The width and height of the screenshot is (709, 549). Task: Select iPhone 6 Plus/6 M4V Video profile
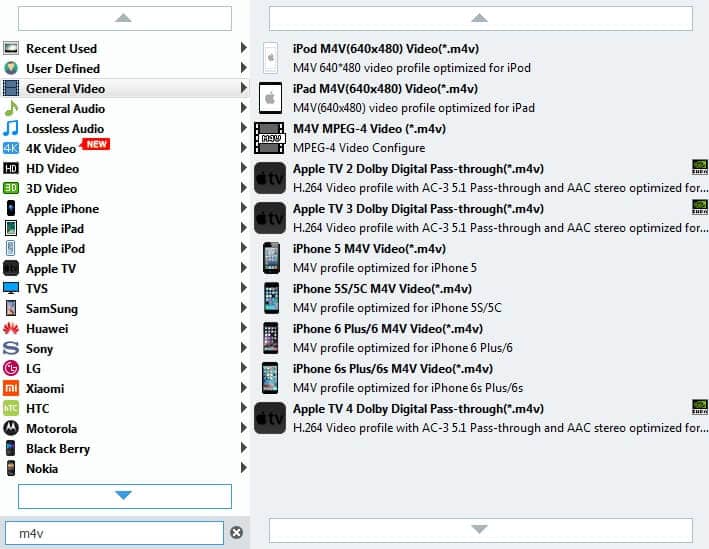click(481, 338)
